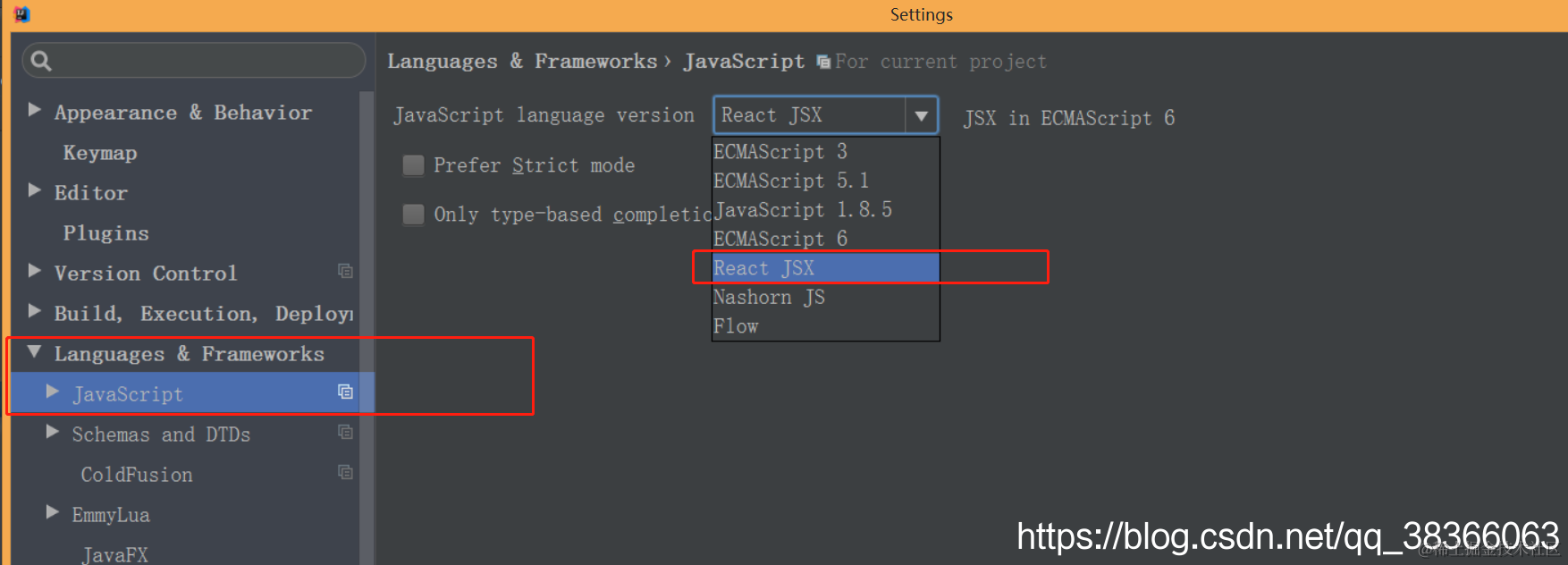Expand the Version Control arrow
The height and width of the screenshot is (565, 1568).
point(35,271)
